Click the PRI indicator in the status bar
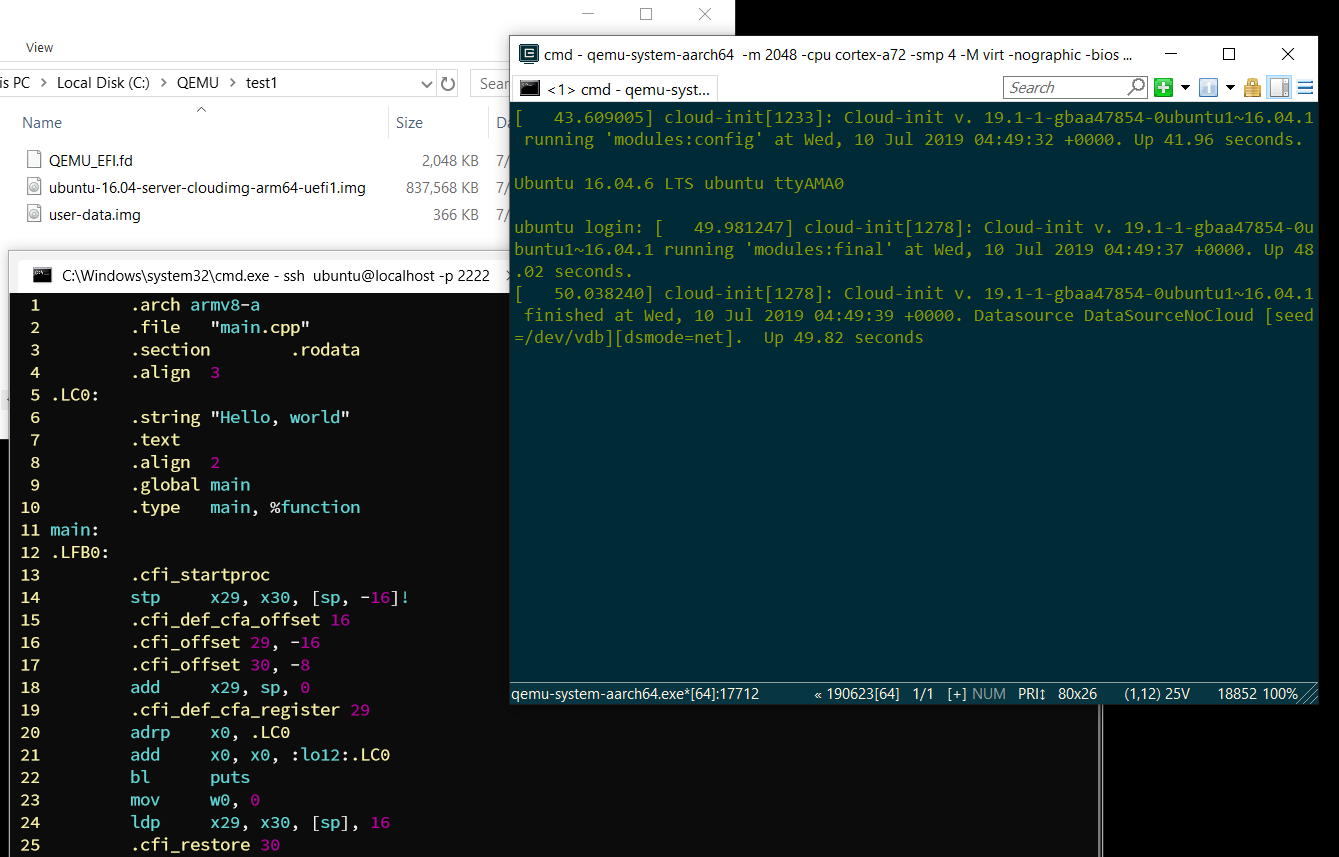This screenshot has height=857, width=1339. coord(1029,693)
